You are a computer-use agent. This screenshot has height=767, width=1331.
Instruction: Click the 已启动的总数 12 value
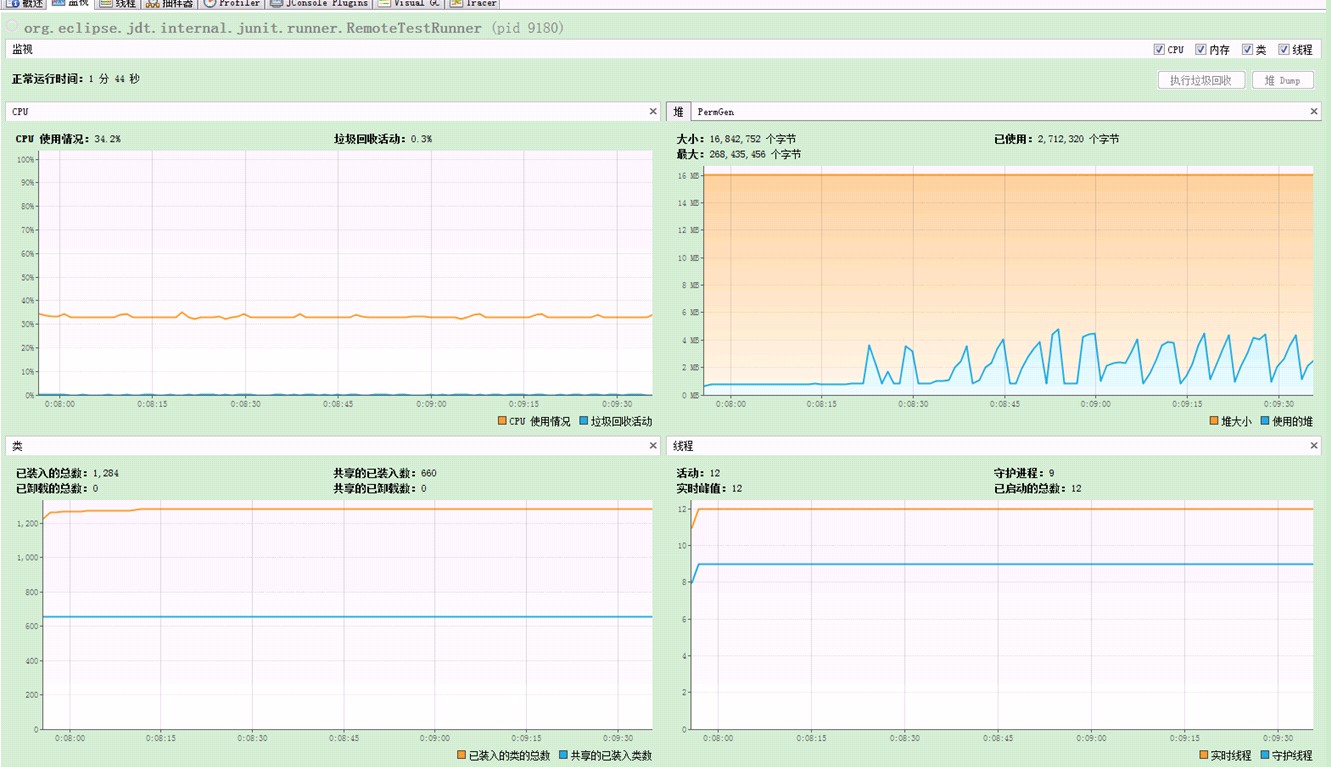(x=1075, y=488)
